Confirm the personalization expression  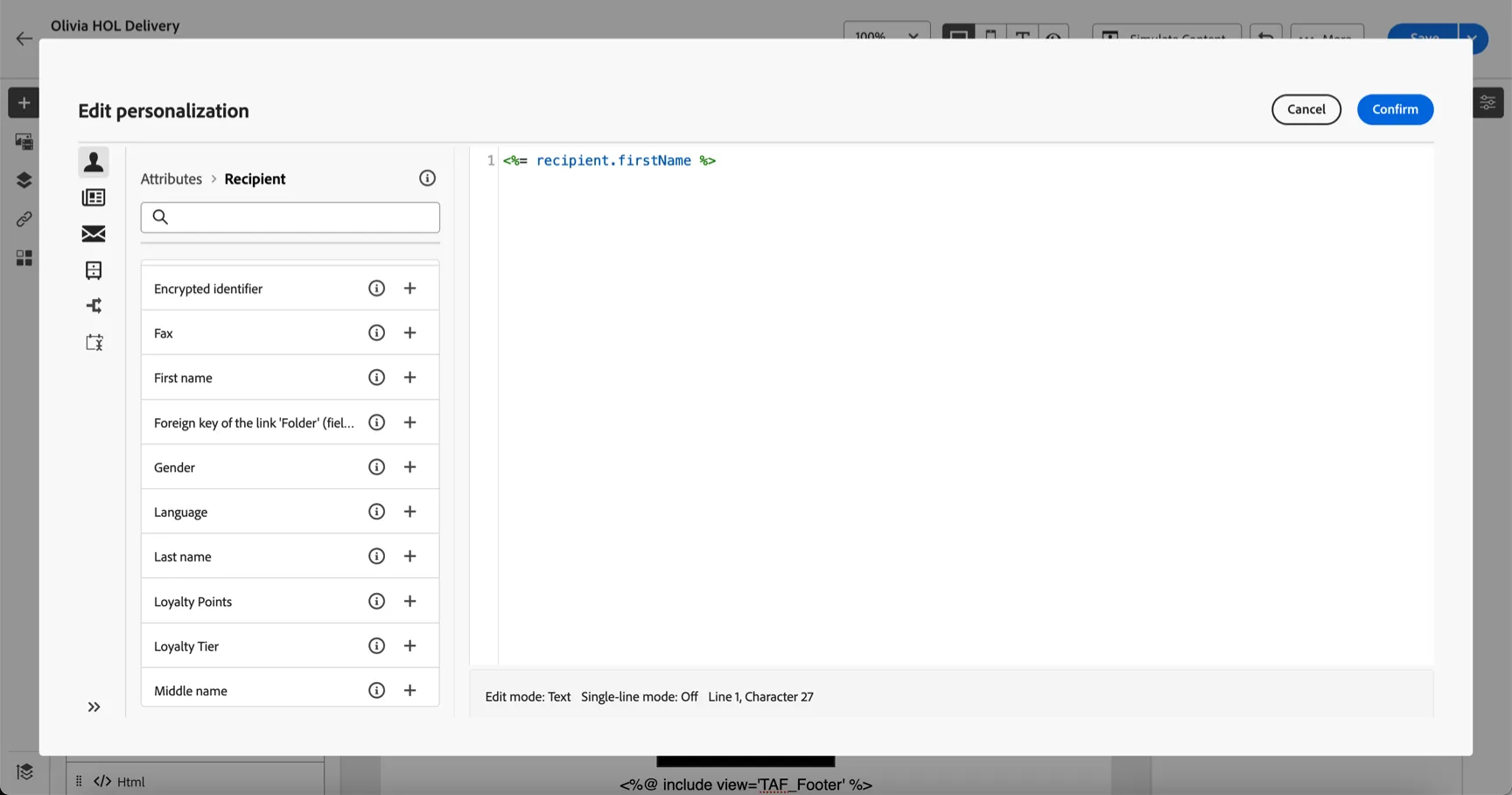(1395, 109)
